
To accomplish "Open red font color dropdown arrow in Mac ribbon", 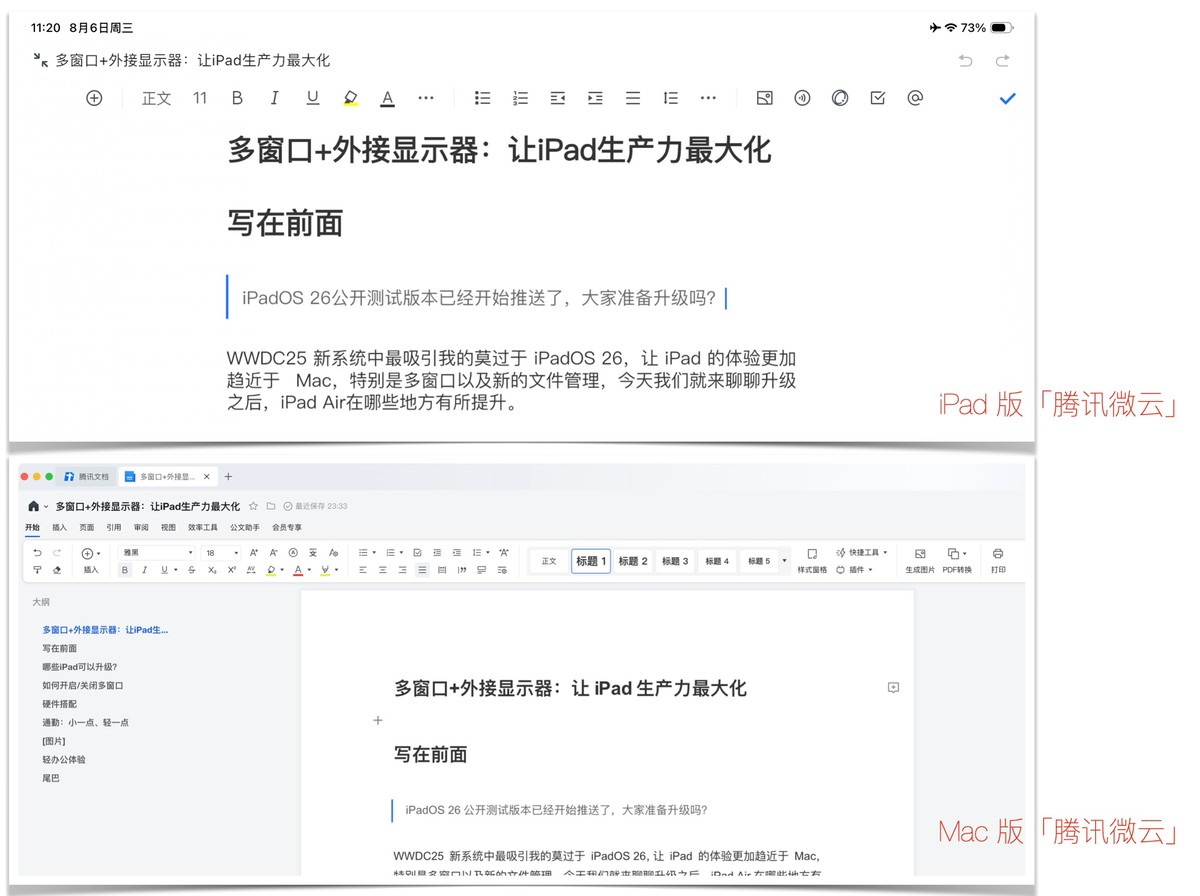I will click(x=309, y=570).
